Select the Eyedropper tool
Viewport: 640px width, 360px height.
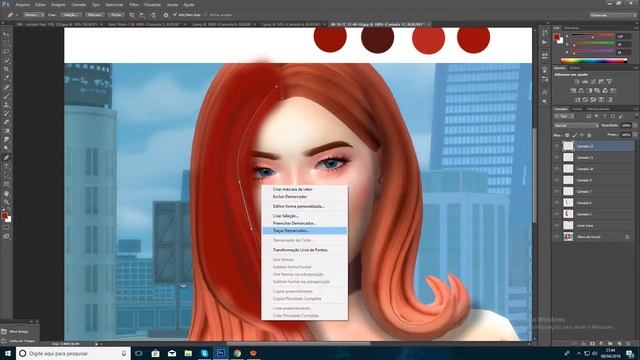6,78
